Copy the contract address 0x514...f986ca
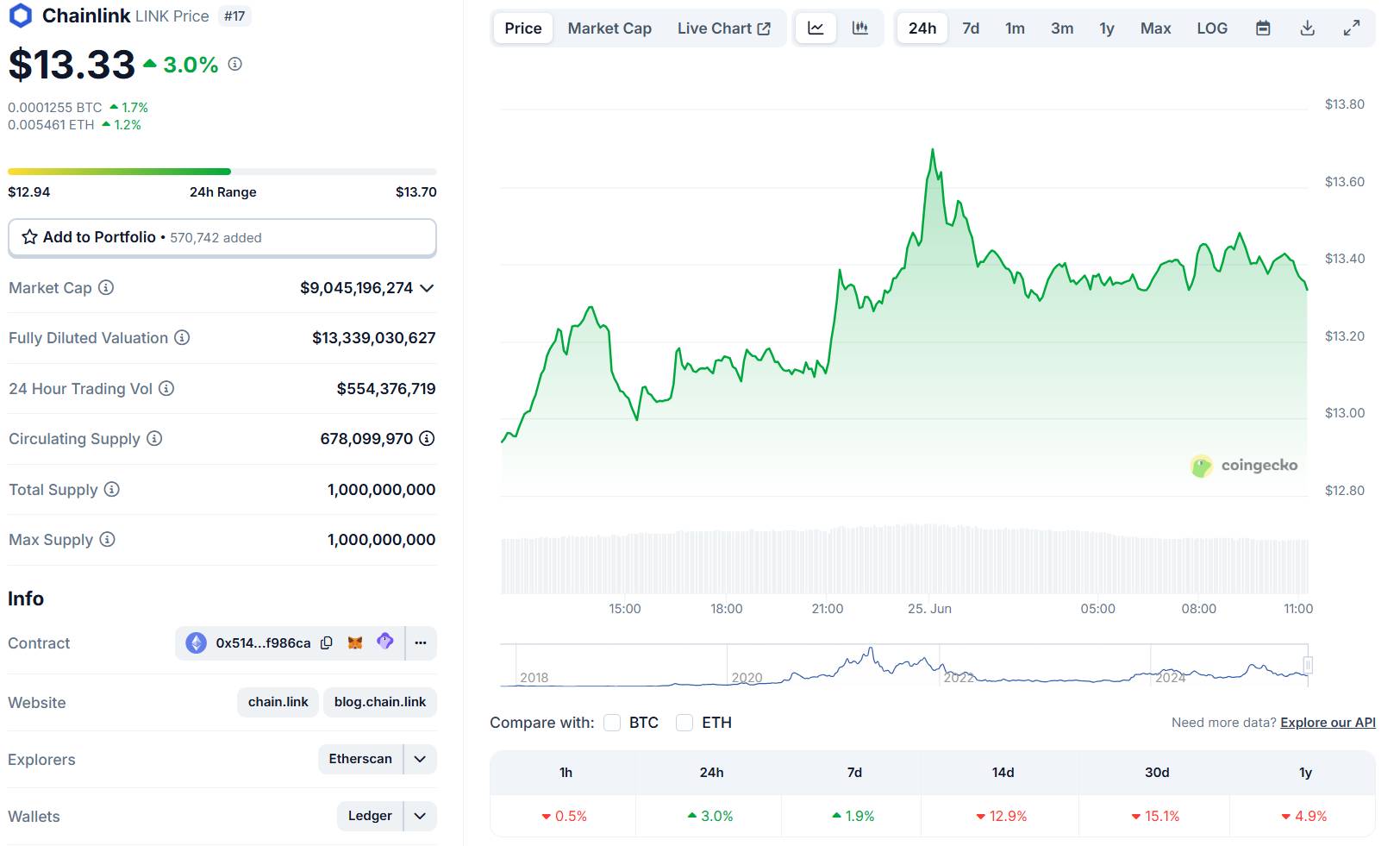The image size is (1400, 846). [327, 642]
